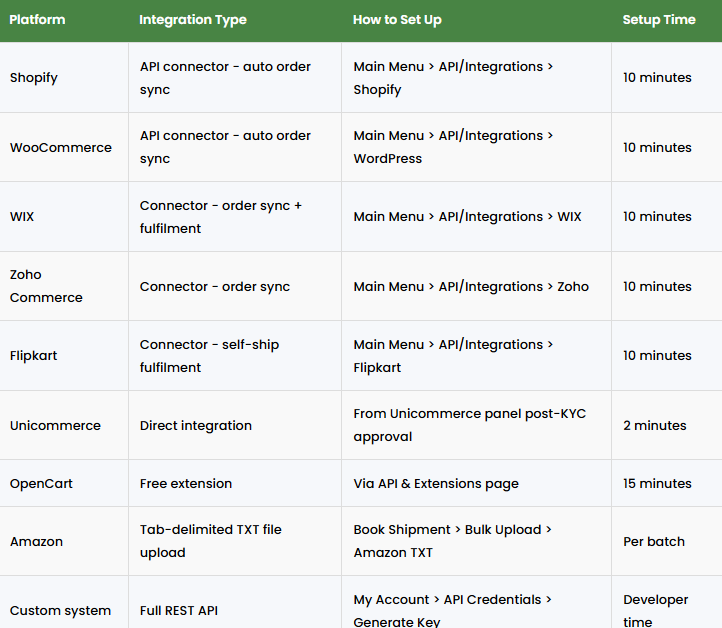Click OpenCart's 15 minutes setup time
This screenshot has height=628, width=722.
pos(667,483)
